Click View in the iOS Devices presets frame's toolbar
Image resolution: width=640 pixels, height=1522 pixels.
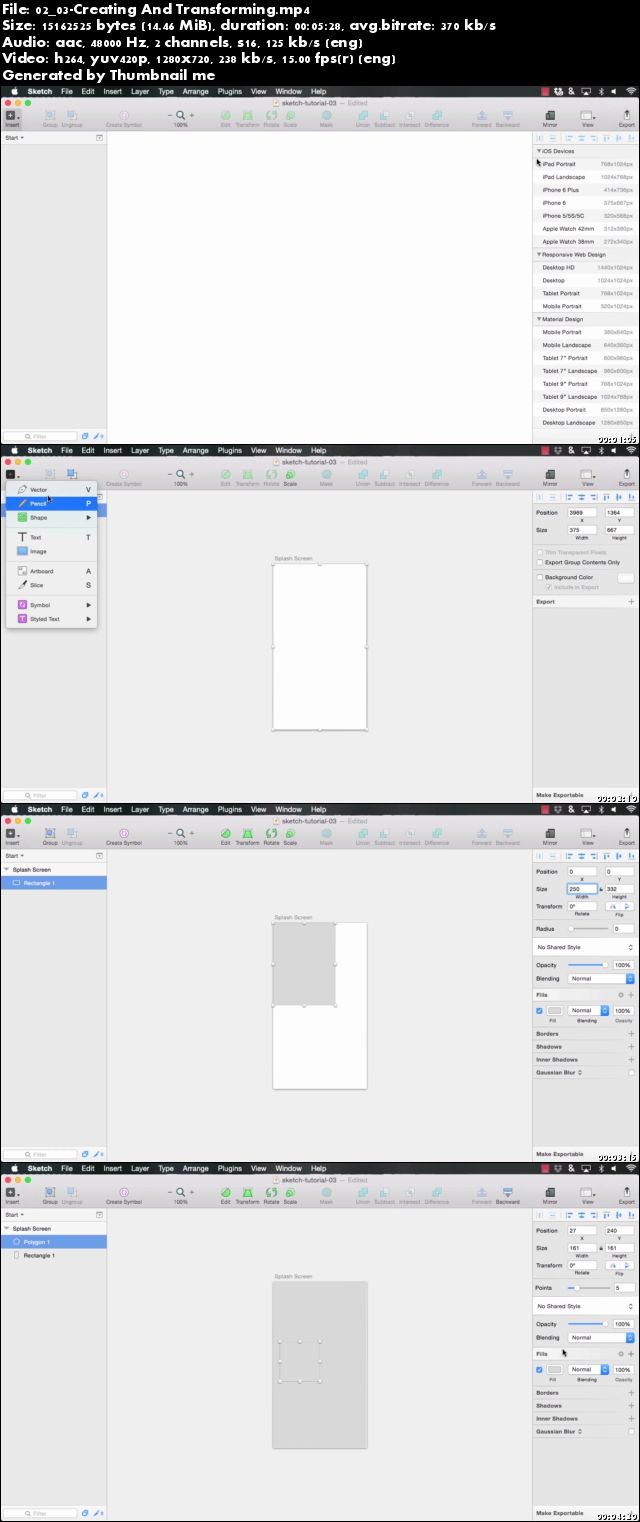588,117
